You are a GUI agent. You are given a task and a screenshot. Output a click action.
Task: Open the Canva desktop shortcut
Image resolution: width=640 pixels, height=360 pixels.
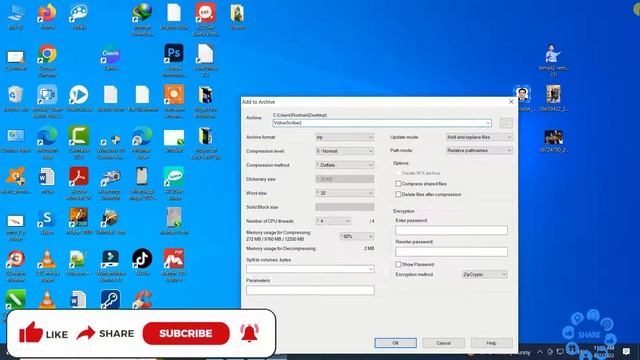pos(111,58)
